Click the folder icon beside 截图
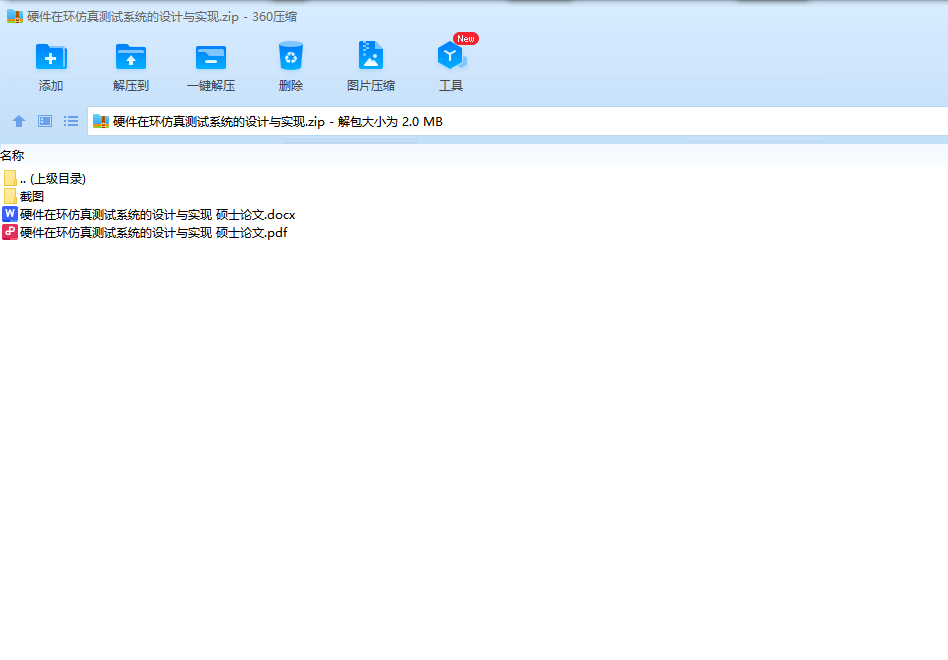Image resolution: width=948 pixels, height=660 pixels. 10,196
